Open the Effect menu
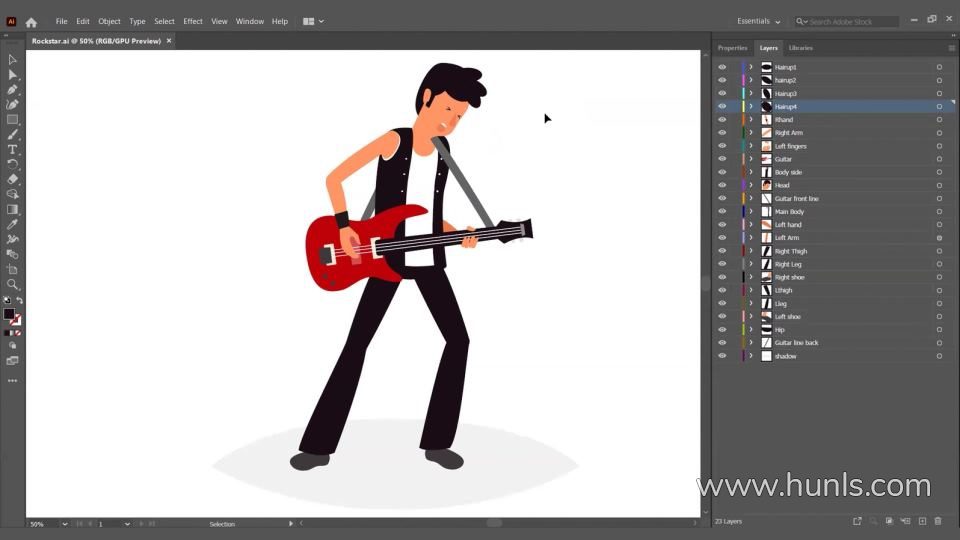Viewport: 960px width, 540px height. point(192,21)
